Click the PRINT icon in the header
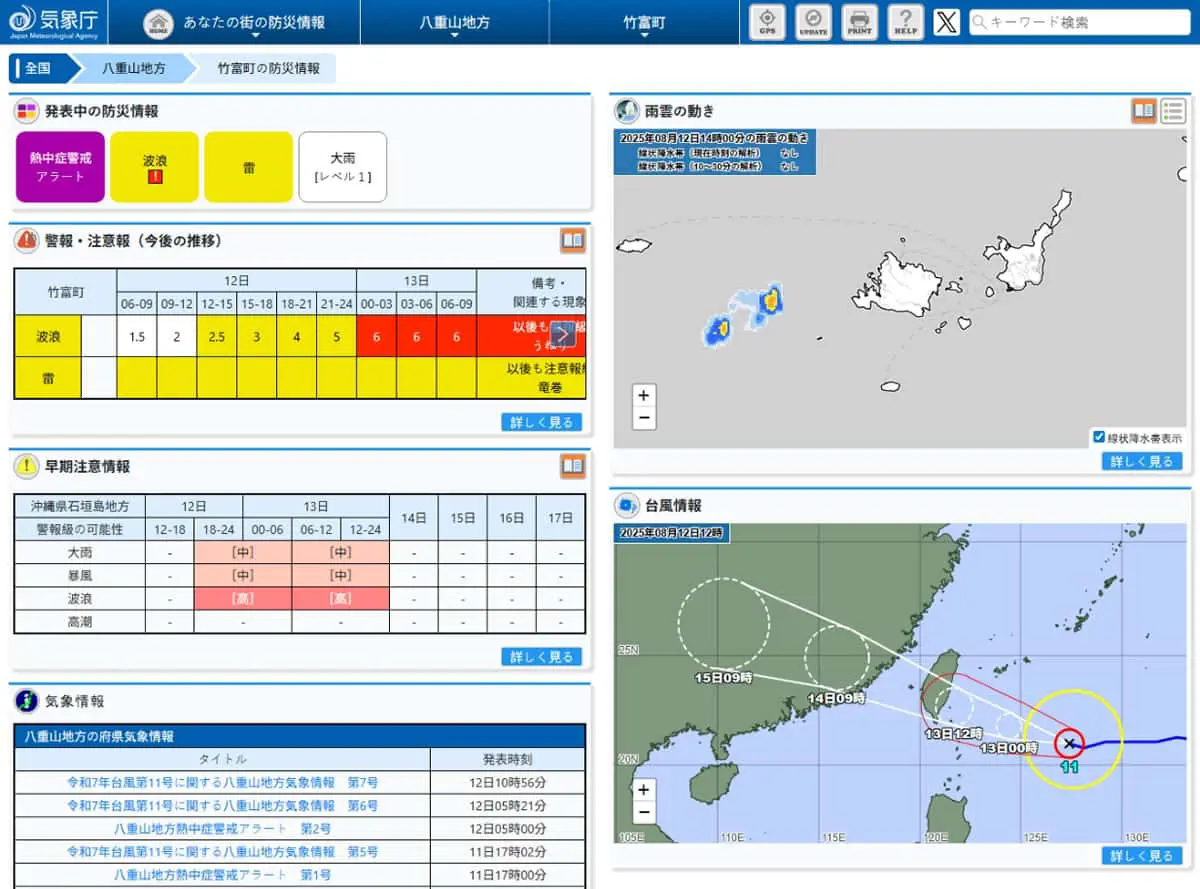This screenshot has height=889, width=1200. pos(859,21)
